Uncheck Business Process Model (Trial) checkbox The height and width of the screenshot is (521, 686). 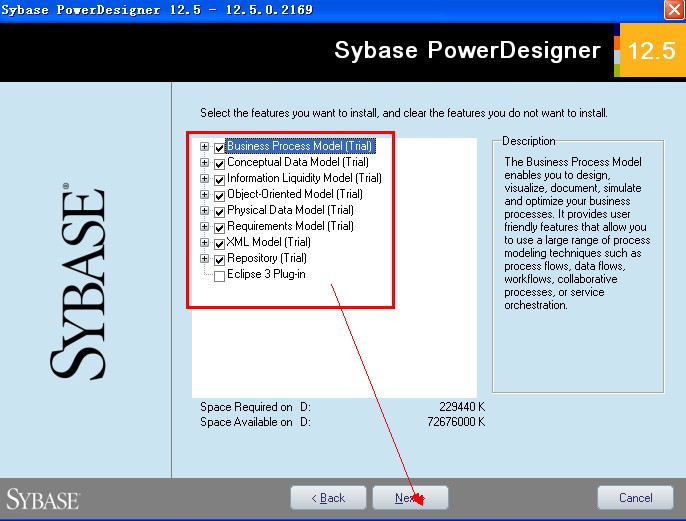[x=219, y=148]
